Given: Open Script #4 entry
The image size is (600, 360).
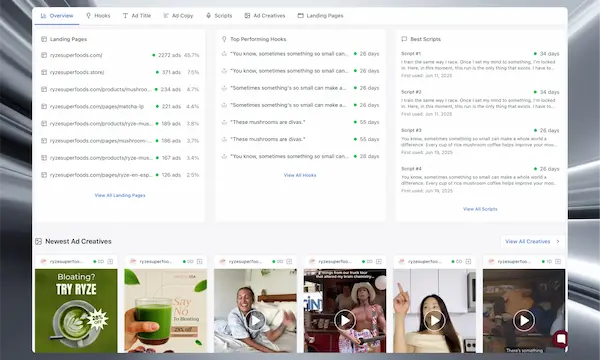Looking at the screenshot, I should pyautogui.click(x=480, y=179).
